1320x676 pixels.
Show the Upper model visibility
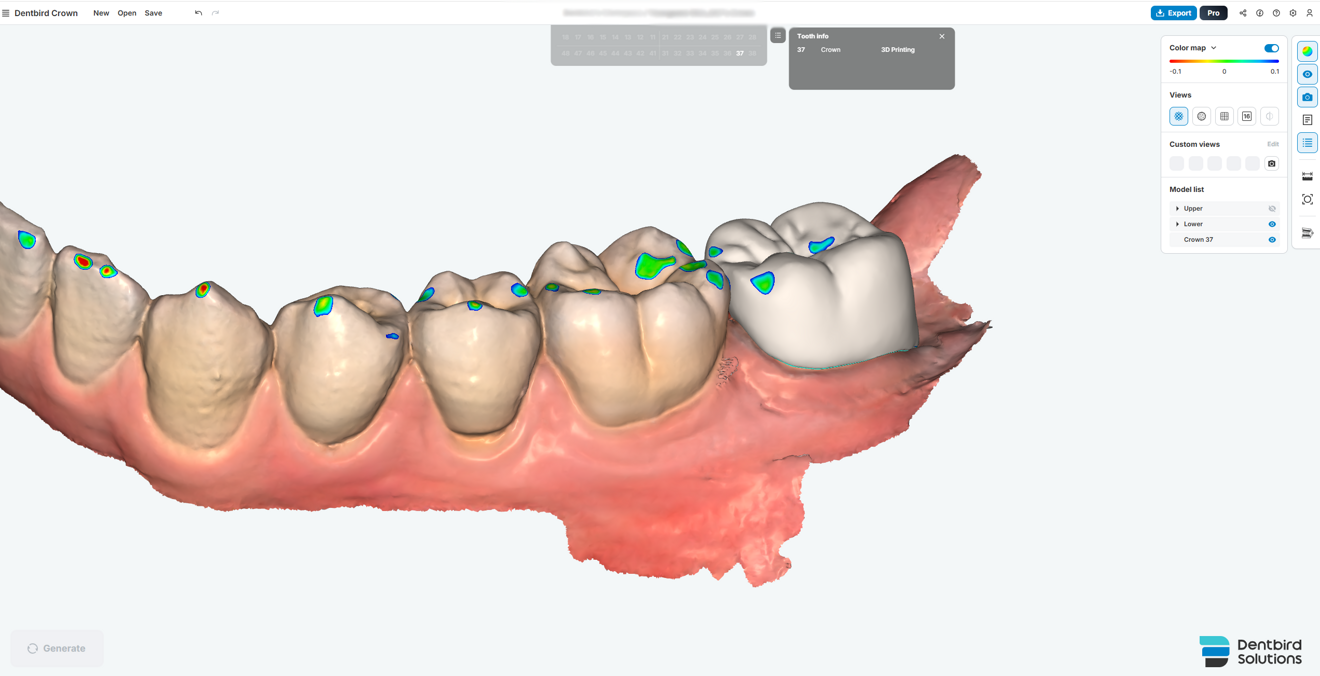[1271, 208]
